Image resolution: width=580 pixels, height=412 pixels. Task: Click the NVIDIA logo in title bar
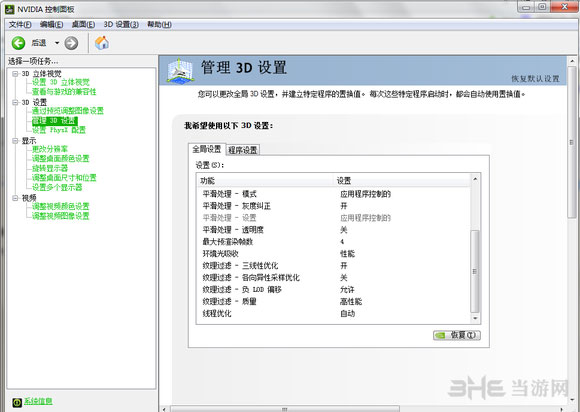(x=9, y=9)
